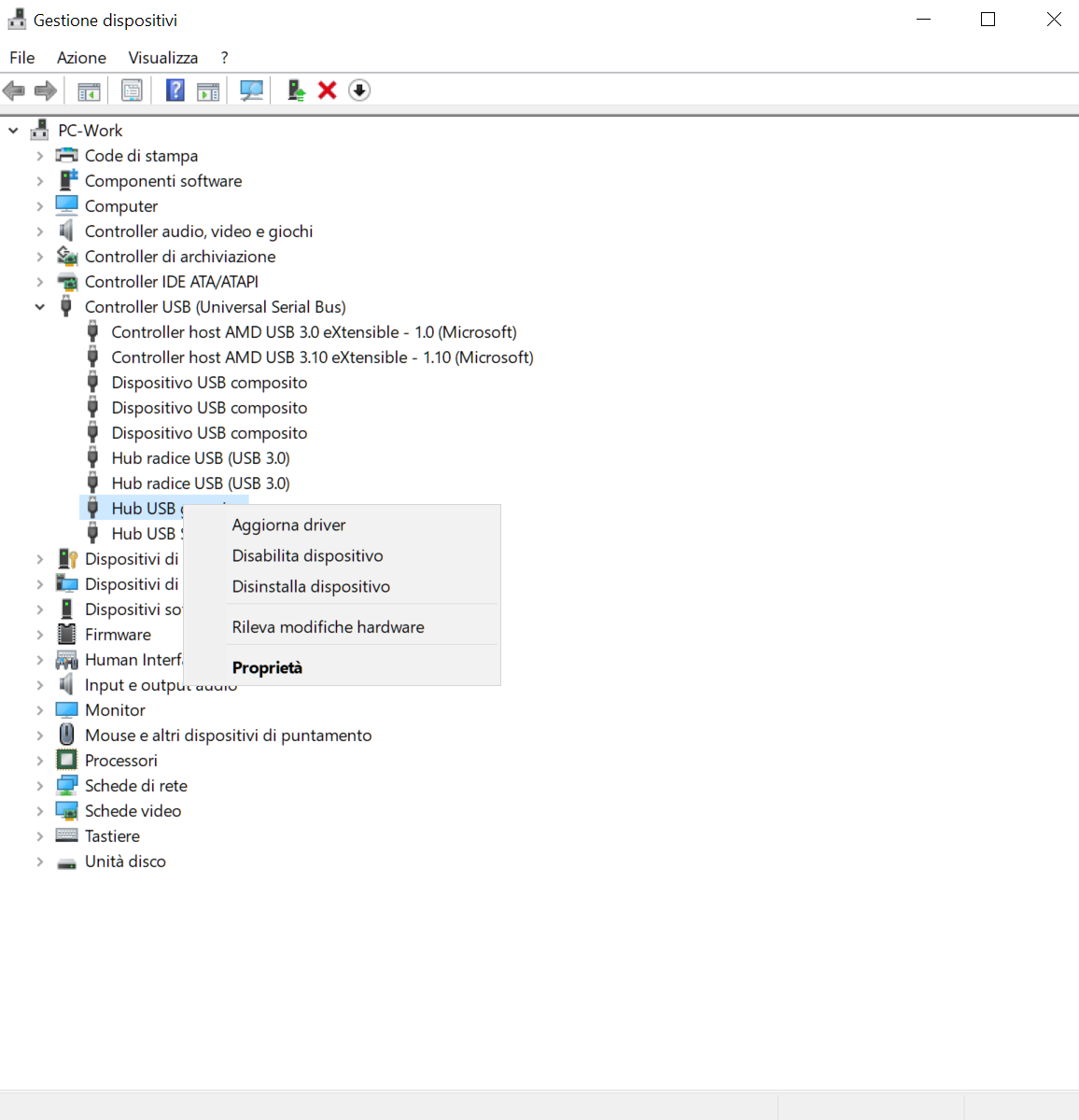Expand the Schede di rete category

(x=40, y=786)
